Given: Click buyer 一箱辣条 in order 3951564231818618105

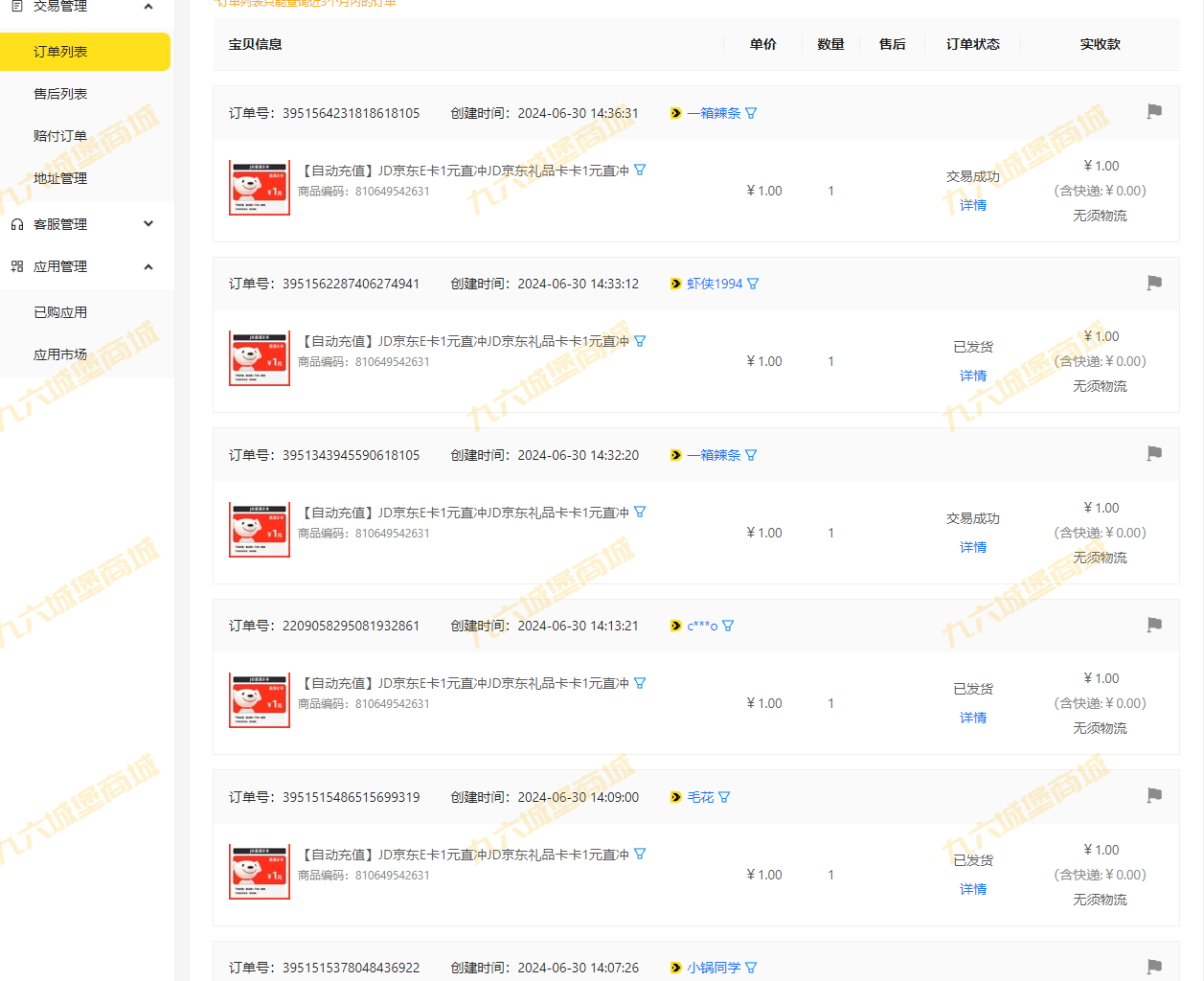Looking at the screenshot, I should coord(714,113).
